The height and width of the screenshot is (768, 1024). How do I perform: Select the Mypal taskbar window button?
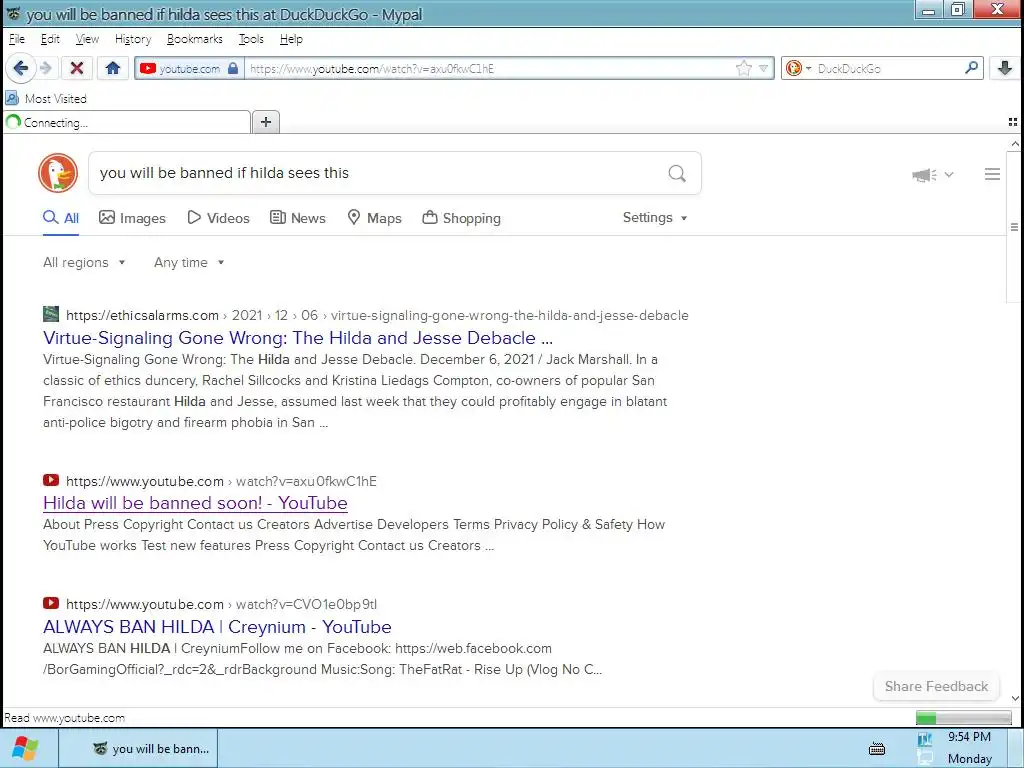(138, 748)
